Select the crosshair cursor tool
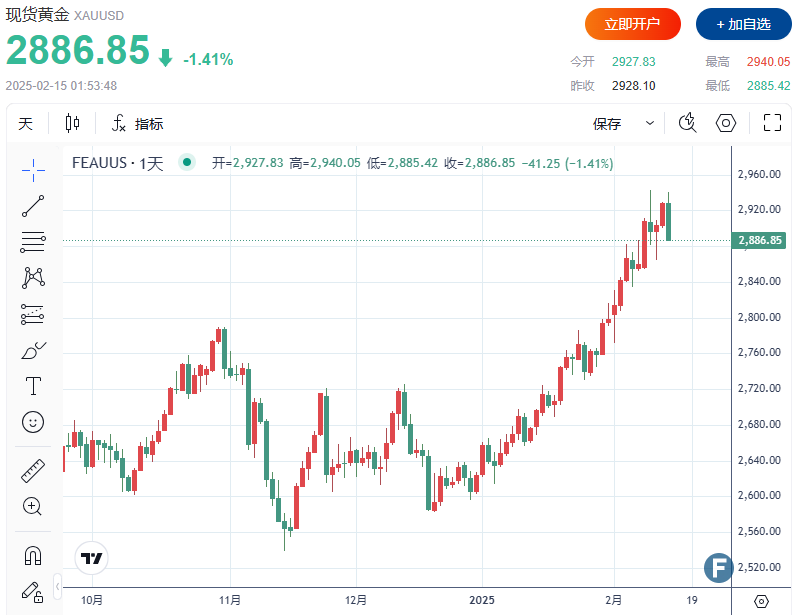Screen dimensions: 799x615 pyautogui.click(x=33, y=170)
